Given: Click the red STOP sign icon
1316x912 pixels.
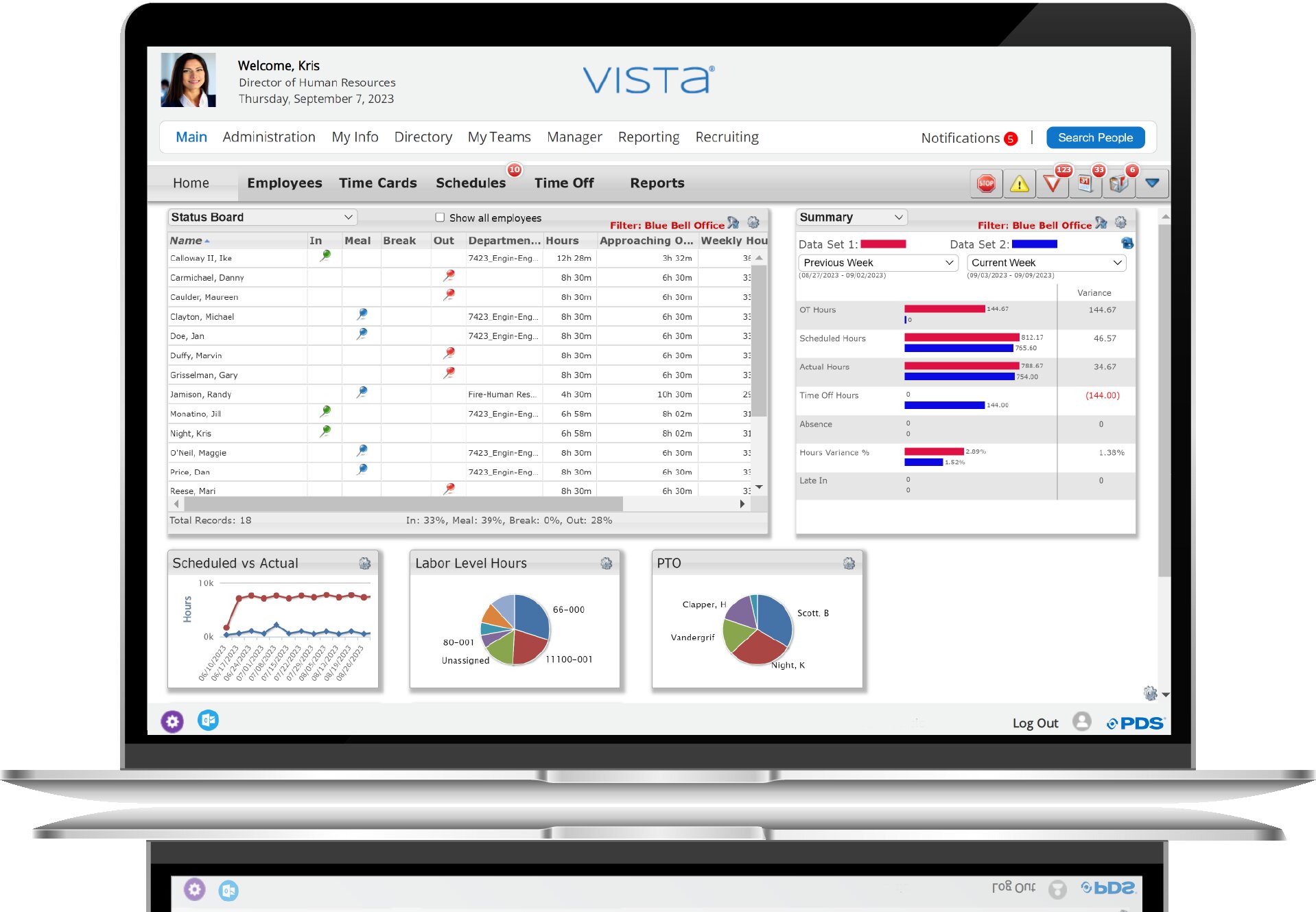Looking at the screenshot, I should click(986, 183).
